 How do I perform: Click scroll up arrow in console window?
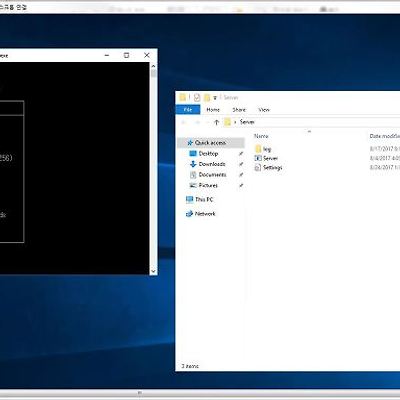[153, 66]
